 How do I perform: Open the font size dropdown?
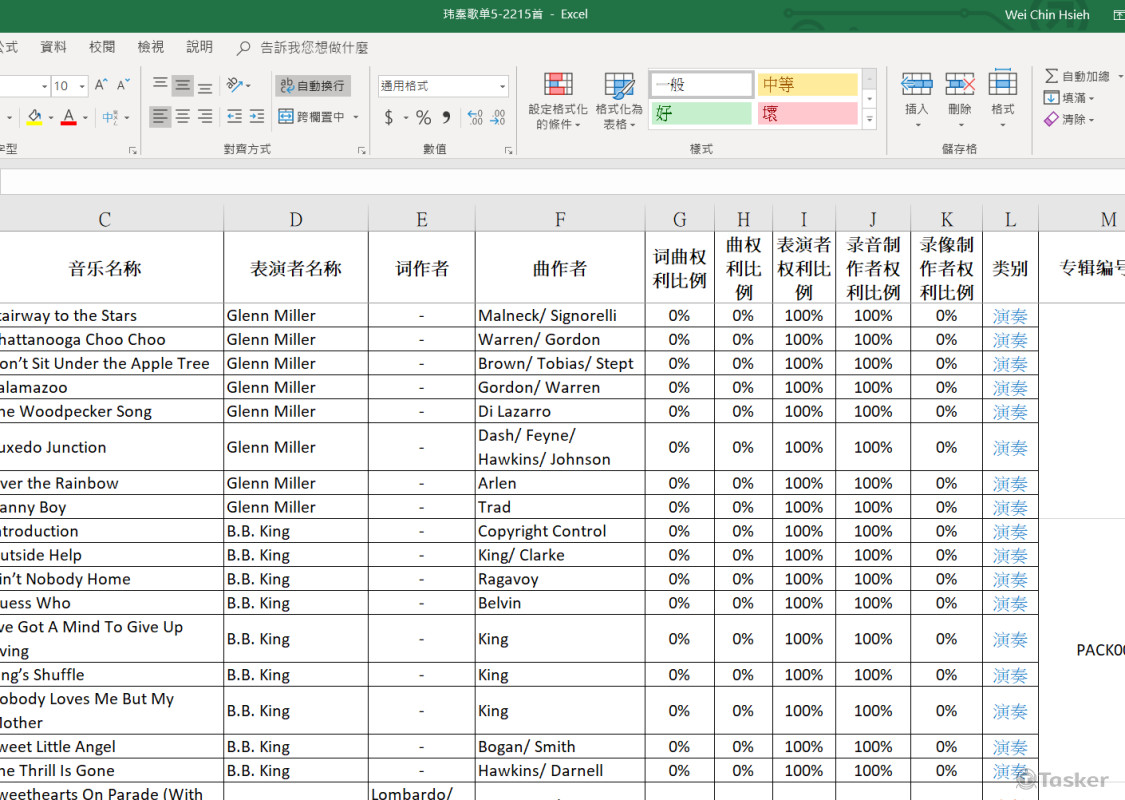(x=81, y=86)
